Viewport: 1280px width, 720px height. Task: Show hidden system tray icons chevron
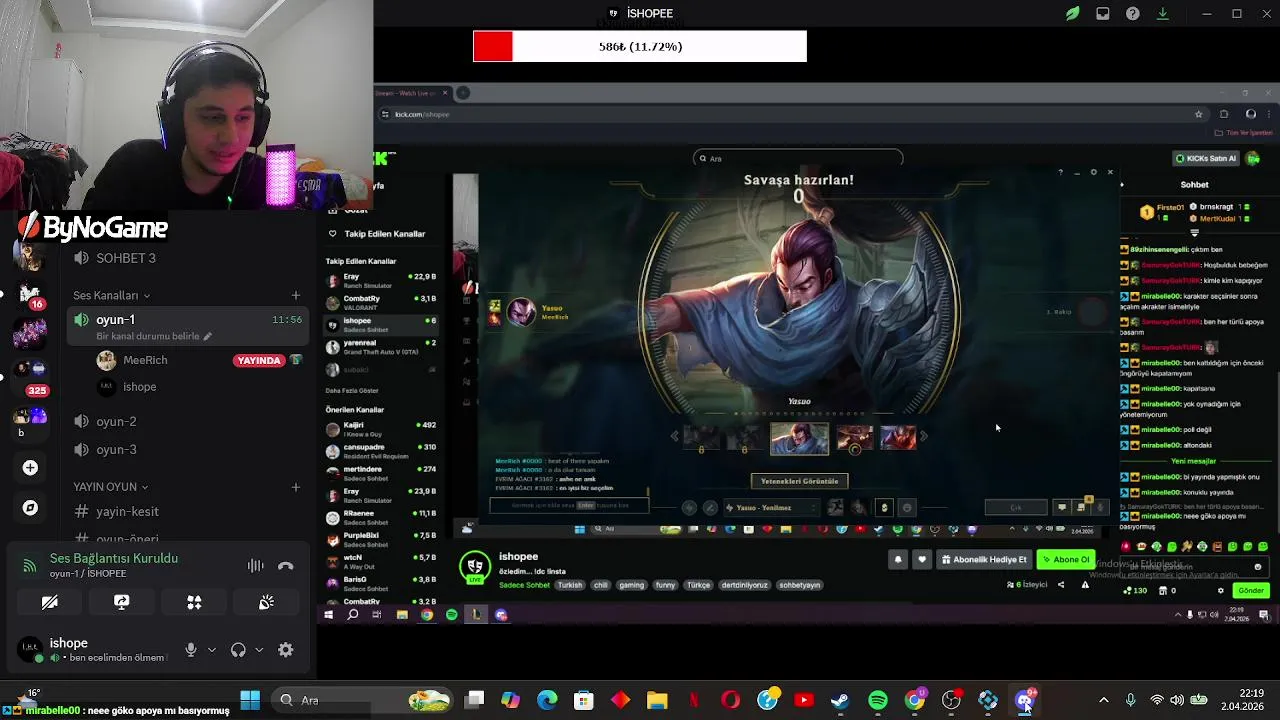coord(1103,700)
